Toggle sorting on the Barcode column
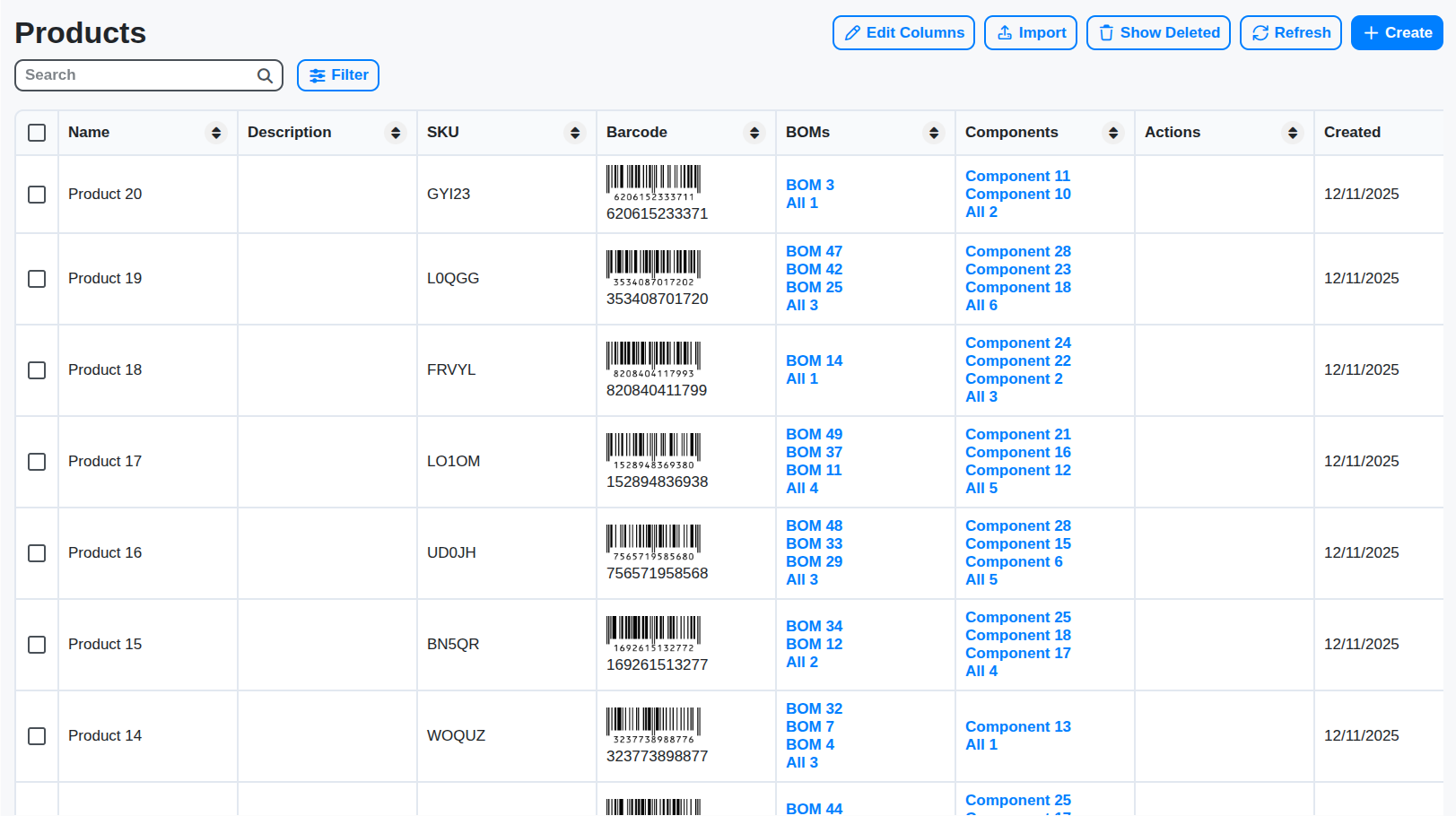The image size is (1456, 816). tap(754, 132)
